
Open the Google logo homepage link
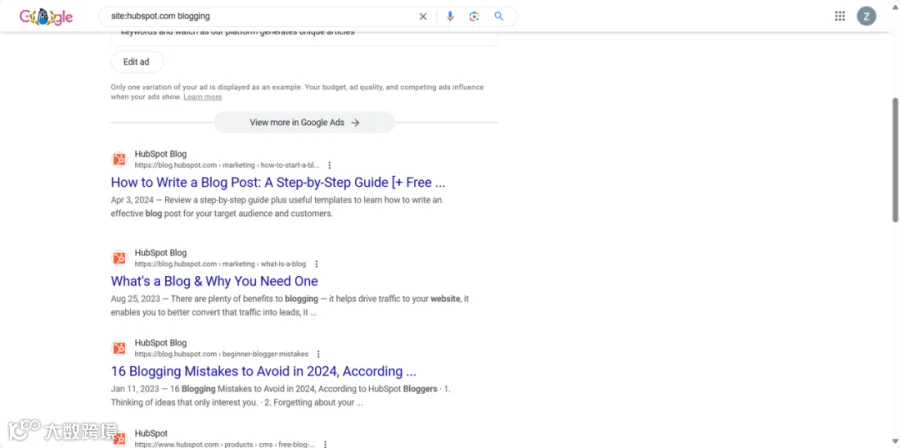click(46, 17)
